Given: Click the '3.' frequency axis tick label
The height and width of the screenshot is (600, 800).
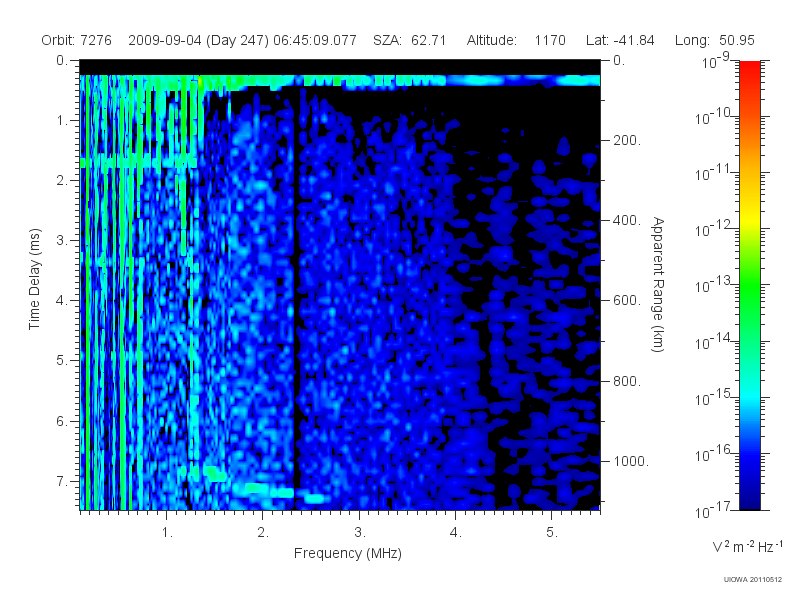Looking at the screenshot, I should pos(360,533).
